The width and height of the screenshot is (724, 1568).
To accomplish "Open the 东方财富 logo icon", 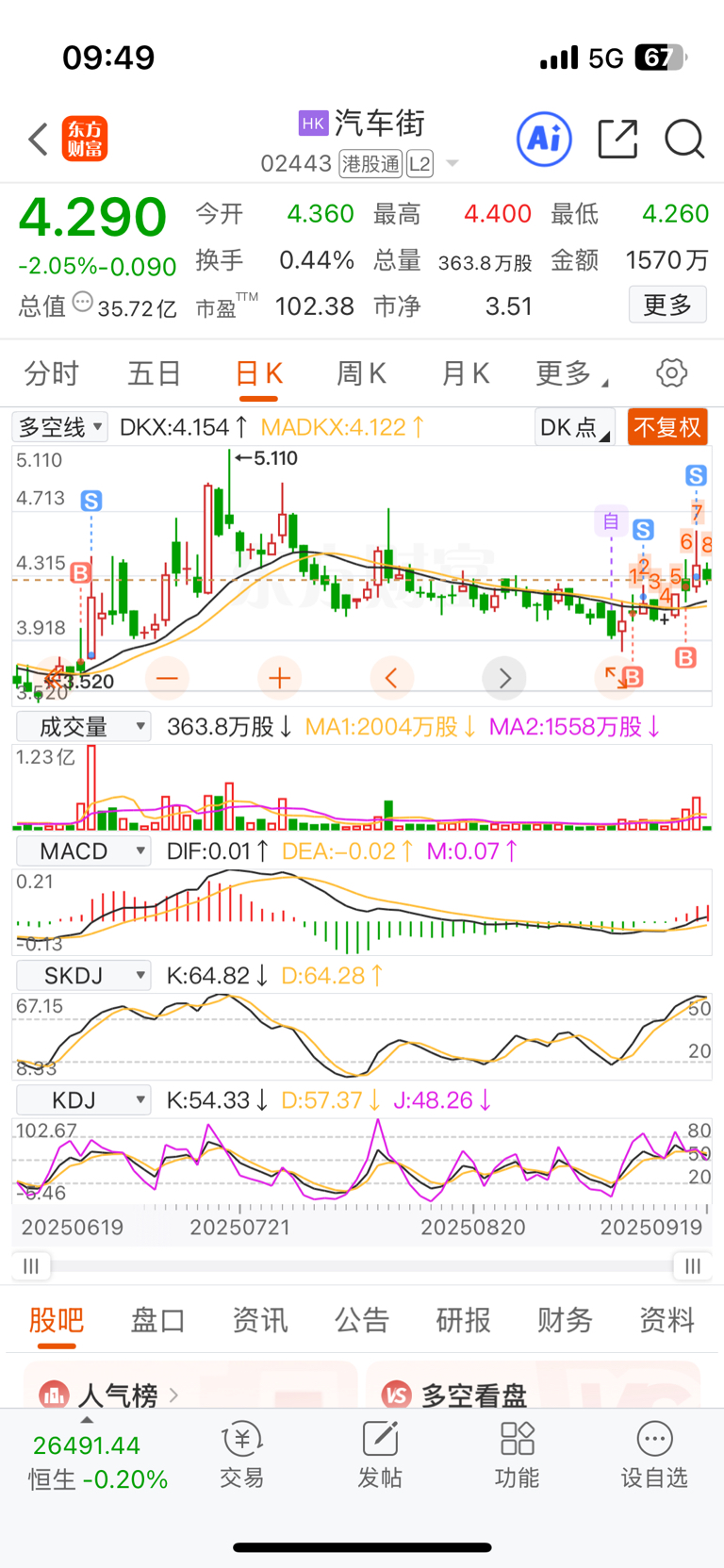I will click(85, 140).
